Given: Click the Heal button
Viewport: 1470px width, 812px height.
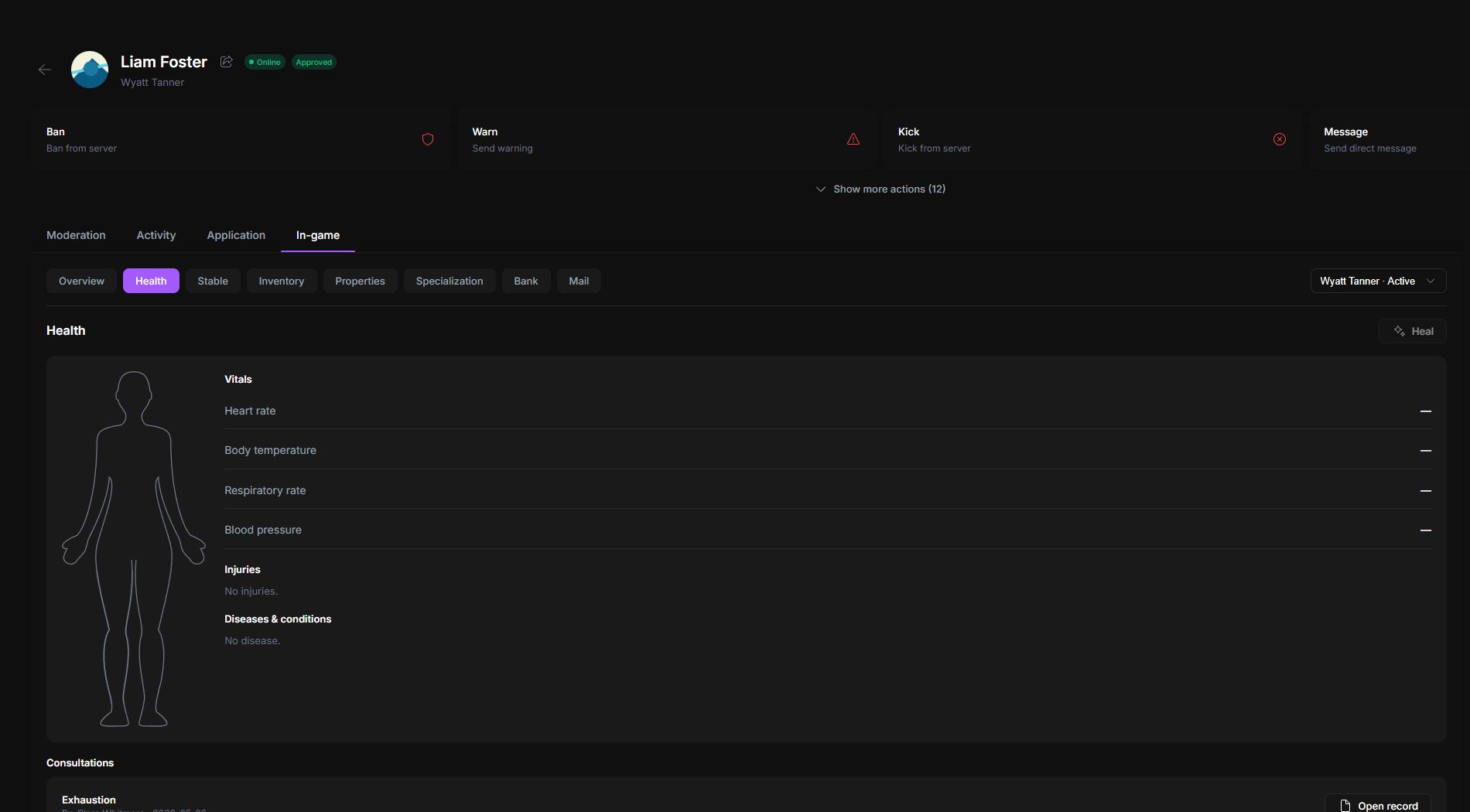Looking at the screenshot, I should [x=1413, y=331].
